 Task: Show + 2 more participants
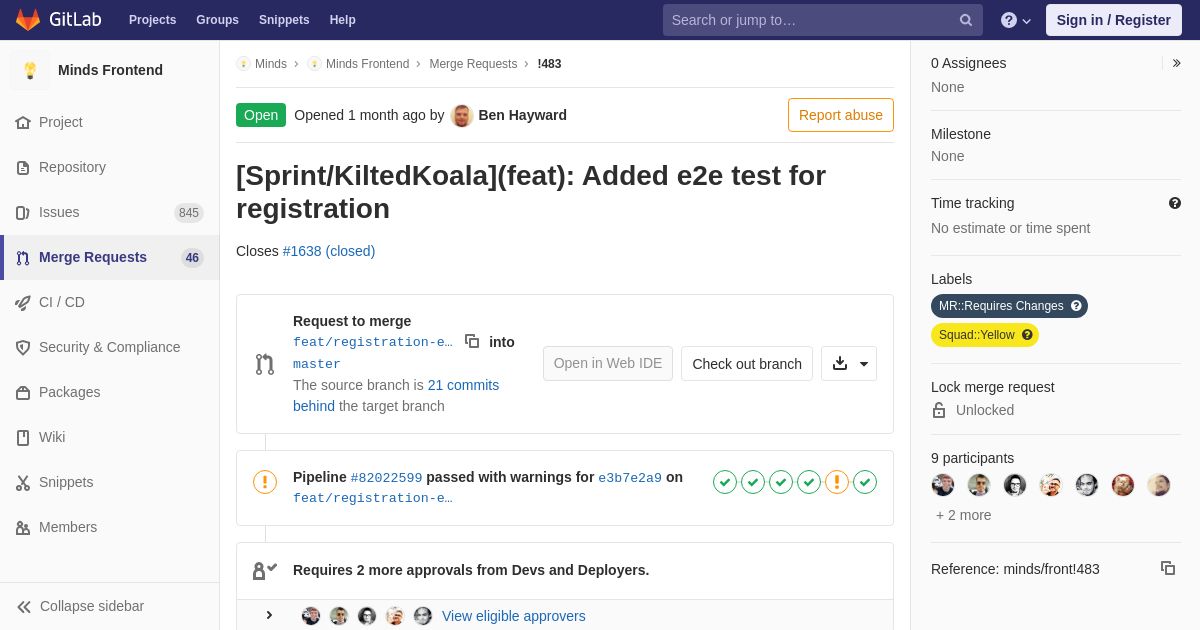click(964, 515)
